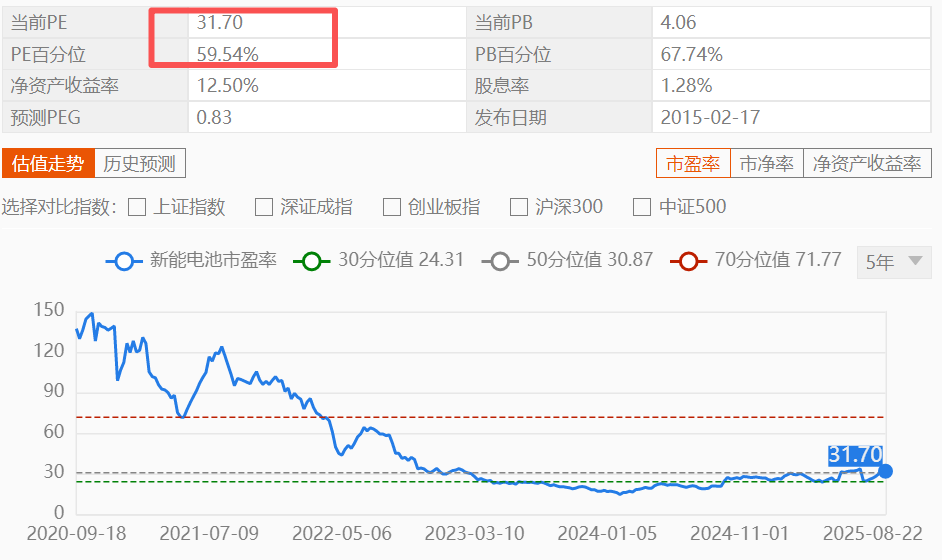This screenshot has width=942, height=560.
Task: Click the red 70分位值 dashed line
Action: [x=500, y=416]
